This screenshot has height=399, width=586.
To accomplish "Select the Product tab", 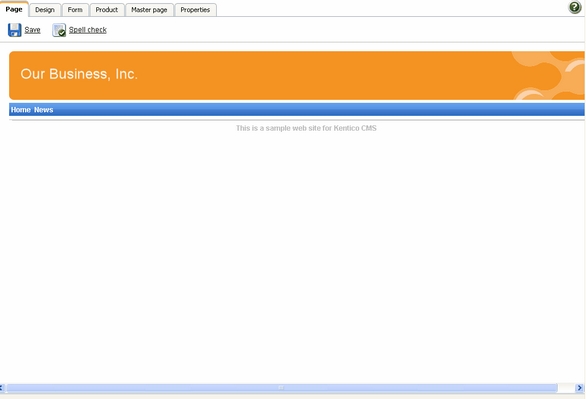I will (107, 10).
